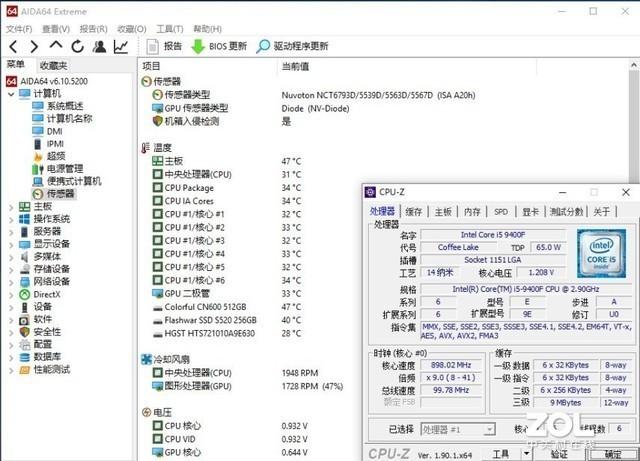Click the Intel Core i5 logo
Viewport: 640px width, 461px height.
(601, 254)
